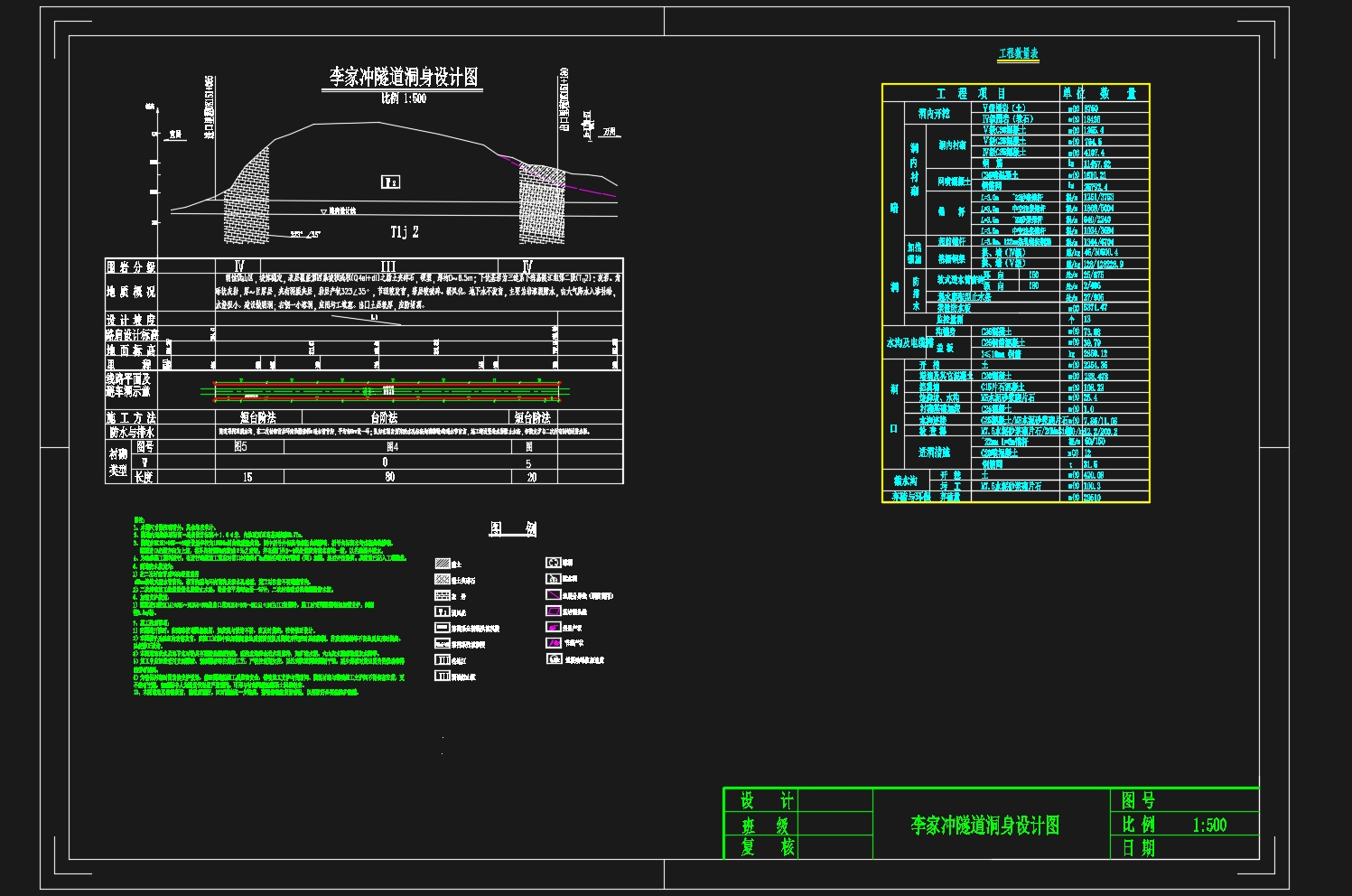This screenshot has height=896, width=1352.
Task: Select the first III legend symbol box
Action: tap(443, 660)
